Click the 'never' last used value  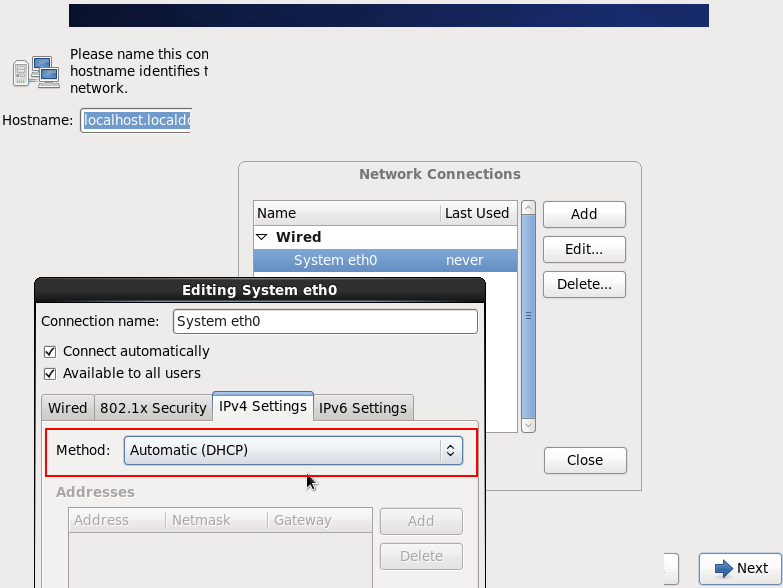tap(464, 261)
